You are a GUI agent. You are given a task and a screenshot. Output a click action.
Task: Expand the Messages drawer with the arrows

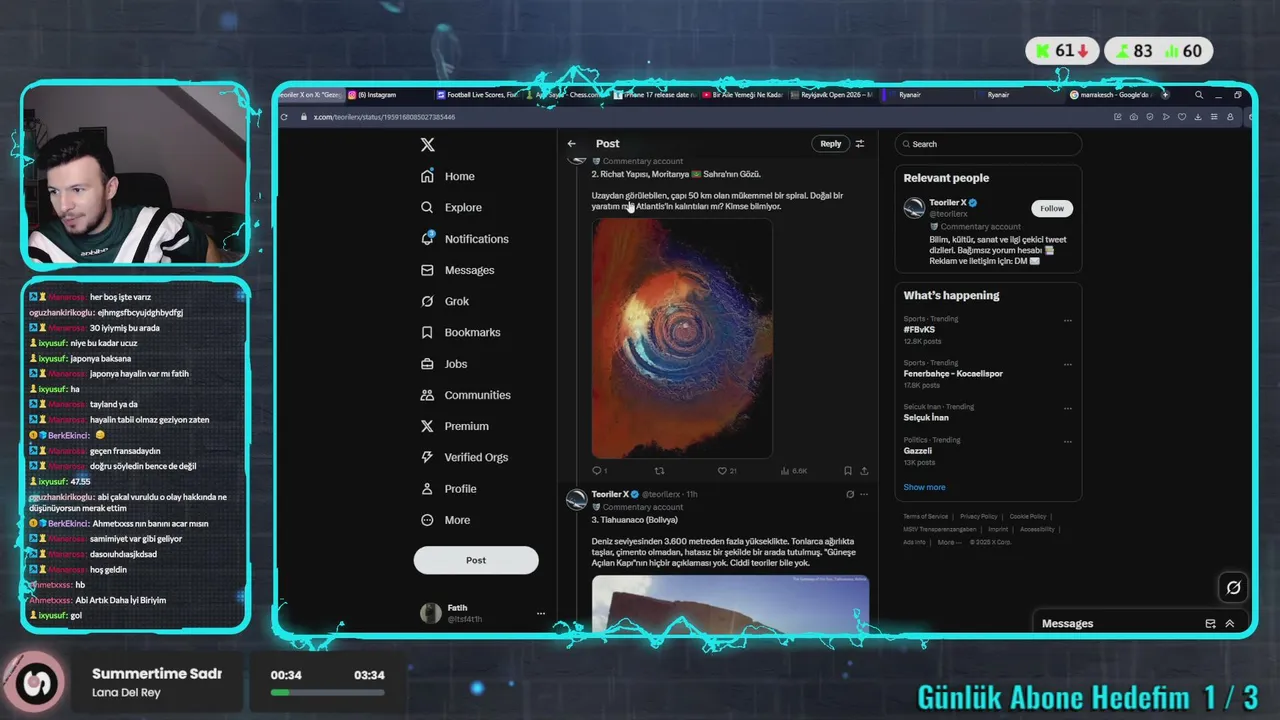click(1229, 623)
